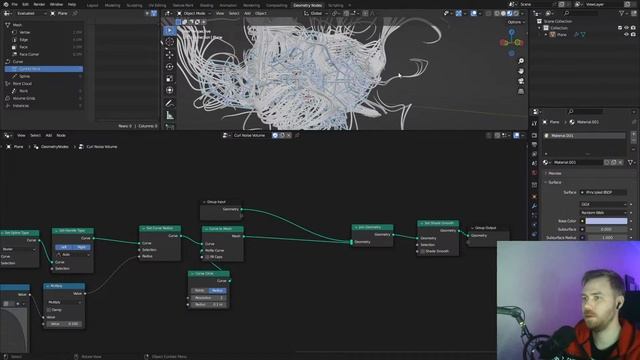Open the viewport Options dropdown
Screen dimensions: 640x360
(516, 22)
